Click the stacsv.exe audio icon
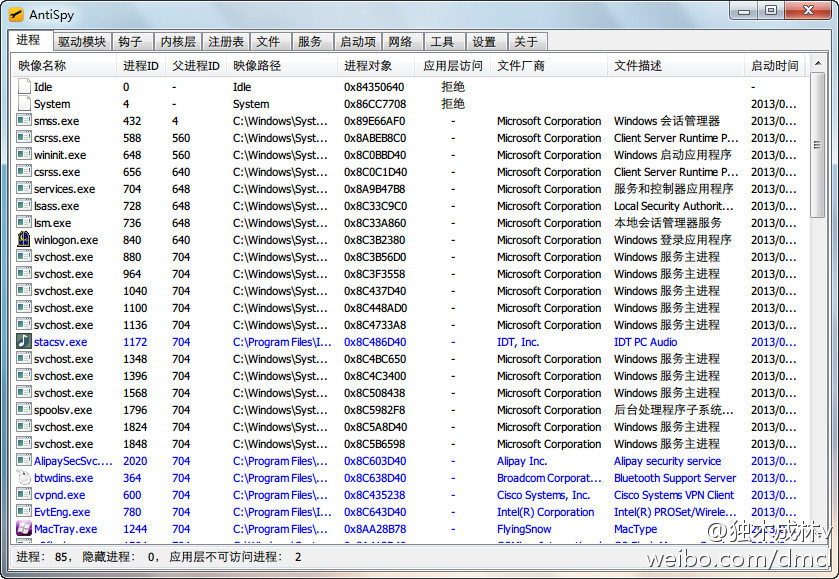This screenshot has height=579, width=839. [24, 342]
